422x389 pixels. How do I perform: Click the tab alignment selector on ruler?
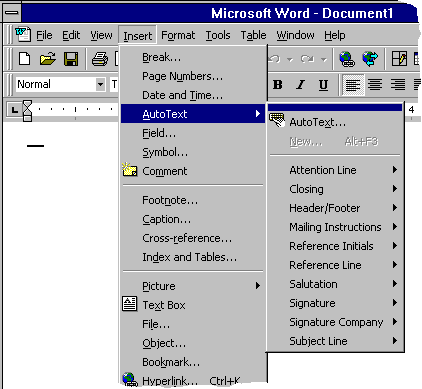tap(14, 110)
